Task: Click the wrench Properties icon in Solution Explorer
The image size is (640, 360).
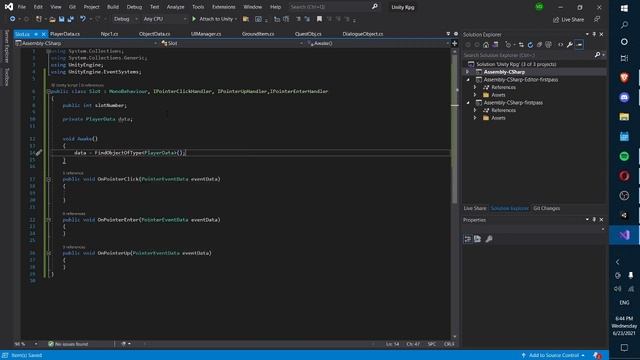Action: [x=569, y=44]
